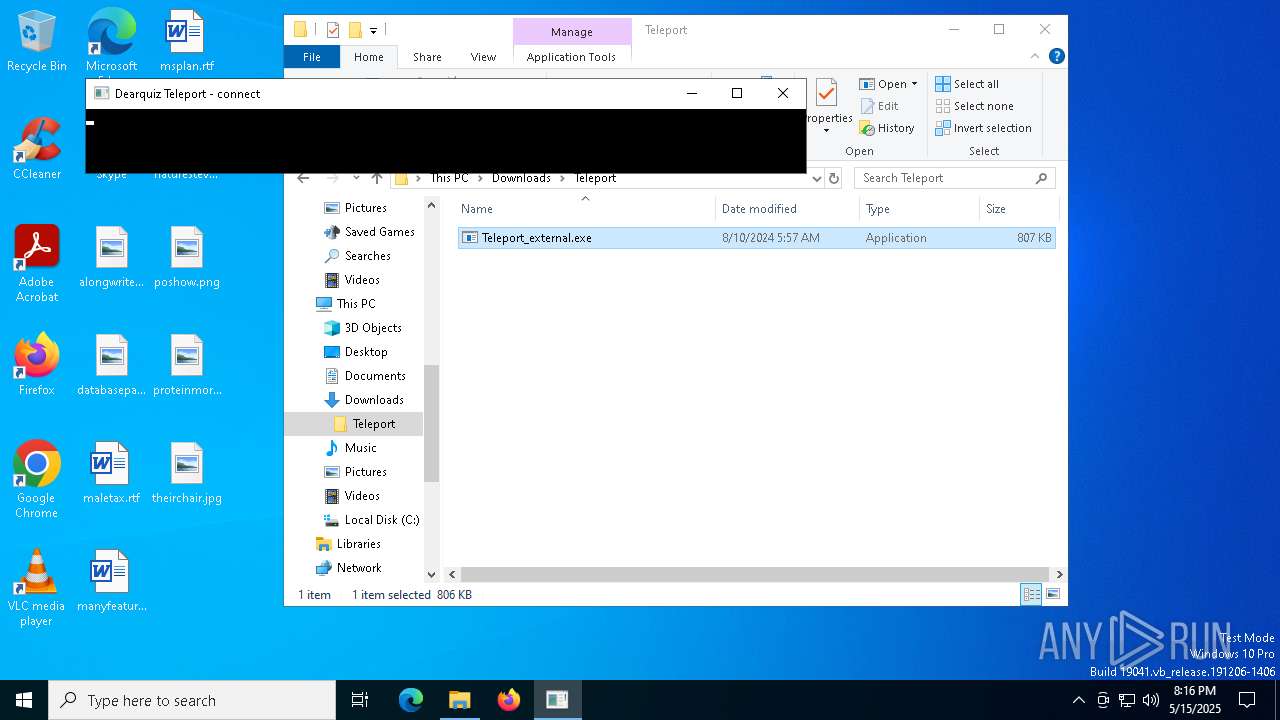The height and width of the screenshot is (720, 1280).
Task: Open the Recycle Bin desktop icon
Action: (37, 42)
